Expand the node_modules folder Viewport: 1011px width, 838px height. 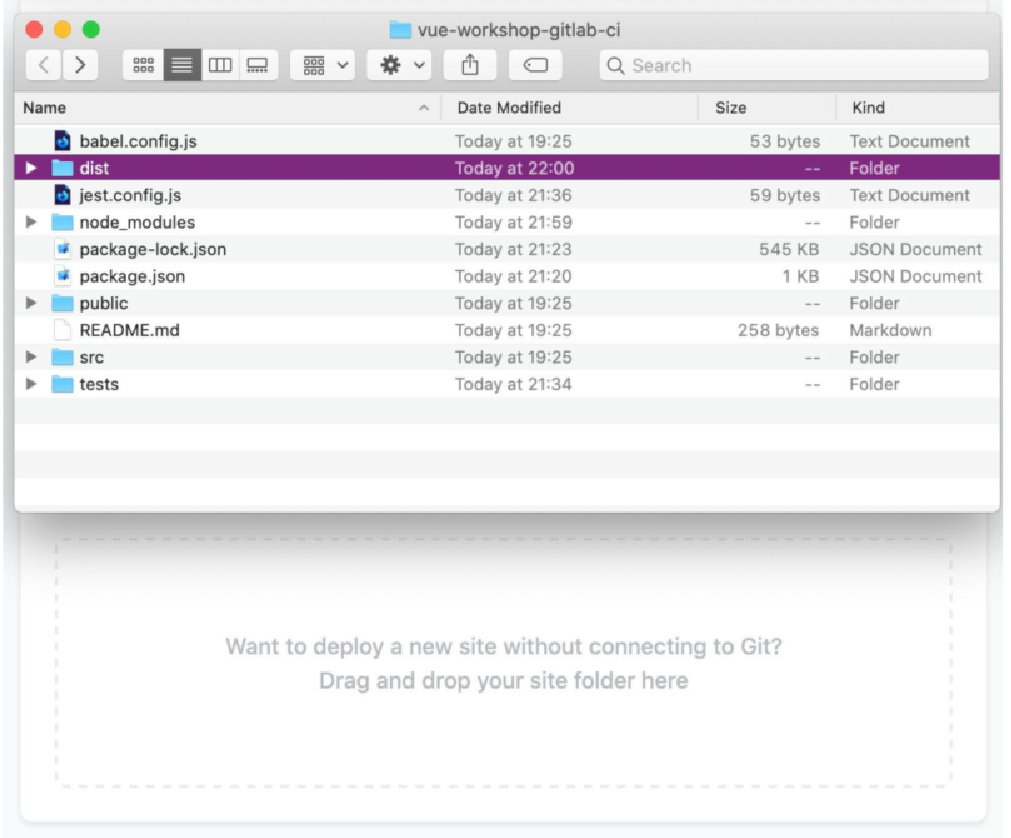click(30, 222)
